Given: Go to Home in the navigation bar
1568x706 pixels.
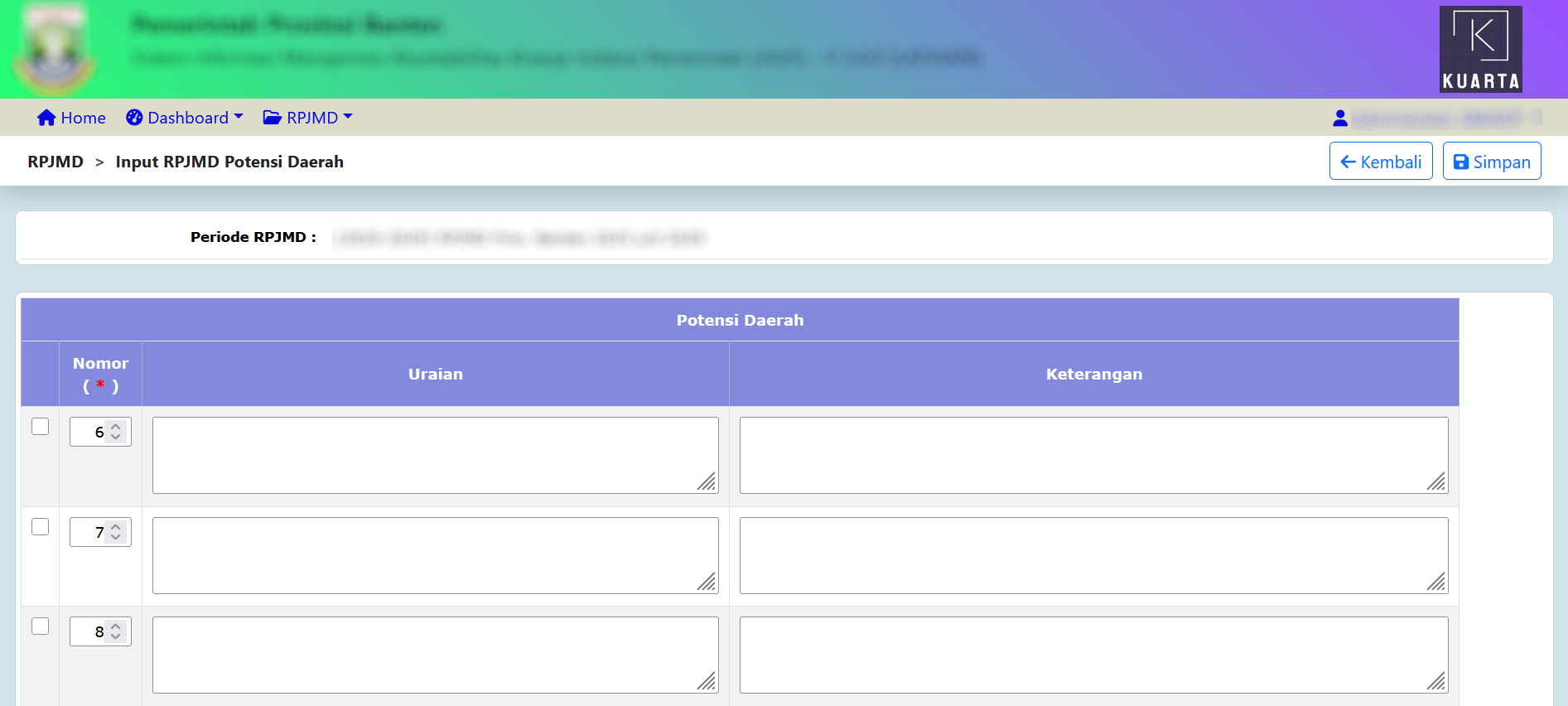Looking at the screenshot, I should point(83,118).
